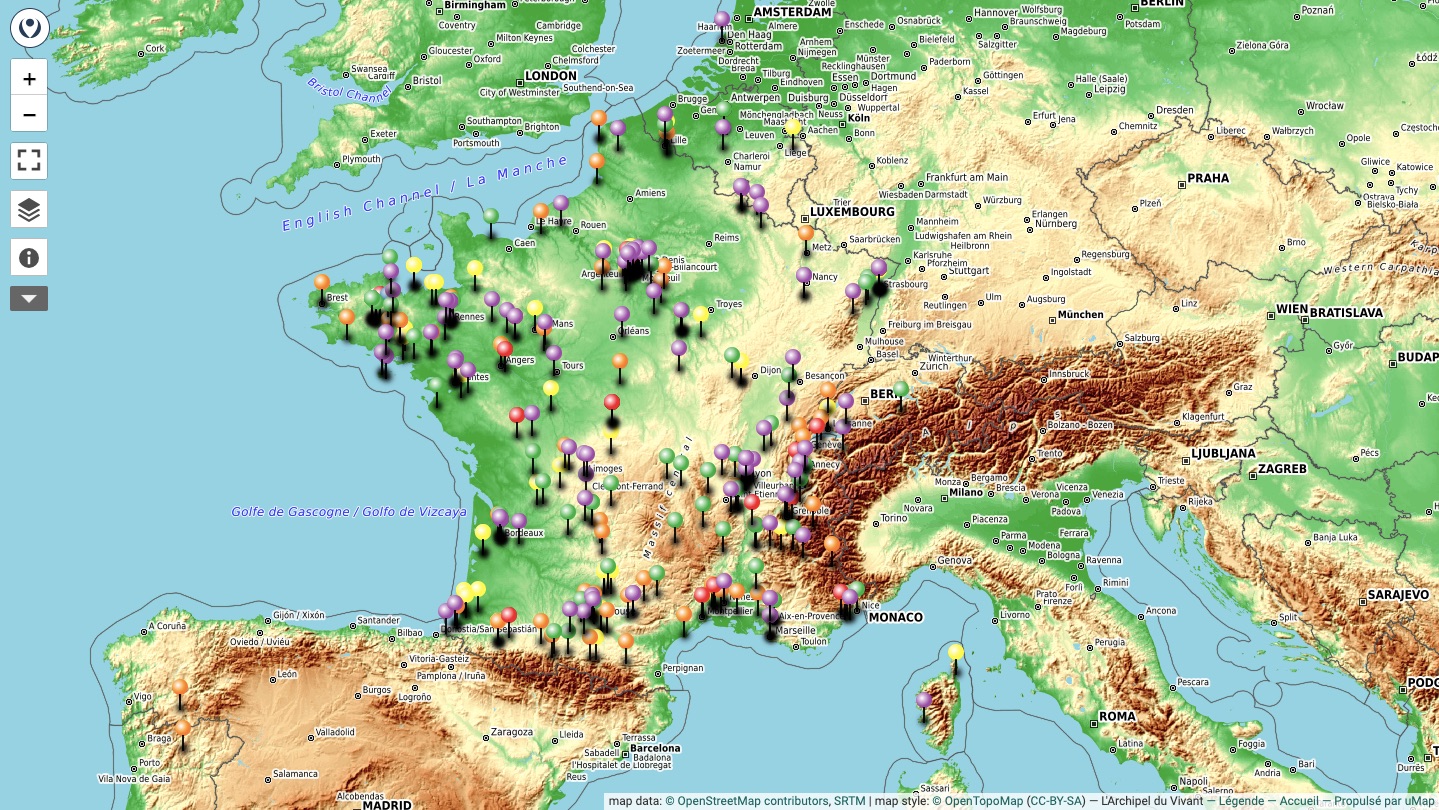Open the SRTM attribution link
The height and width of the screenshot is (810, 1439).
[850, 801]
